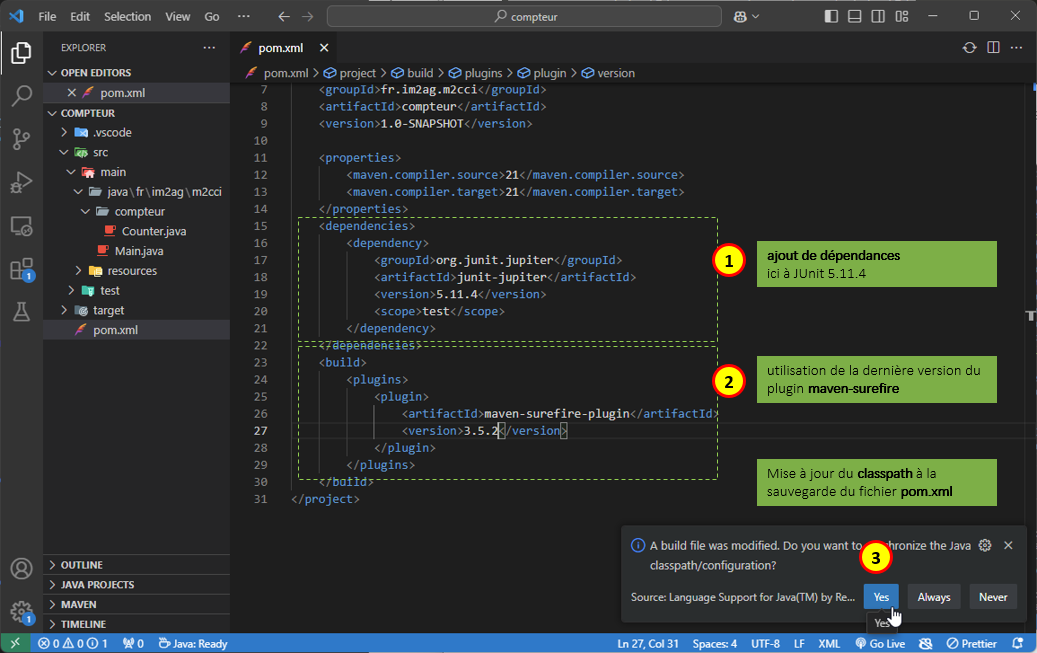
Task: Open the Source Control view
Action: [x=21, y=140]
